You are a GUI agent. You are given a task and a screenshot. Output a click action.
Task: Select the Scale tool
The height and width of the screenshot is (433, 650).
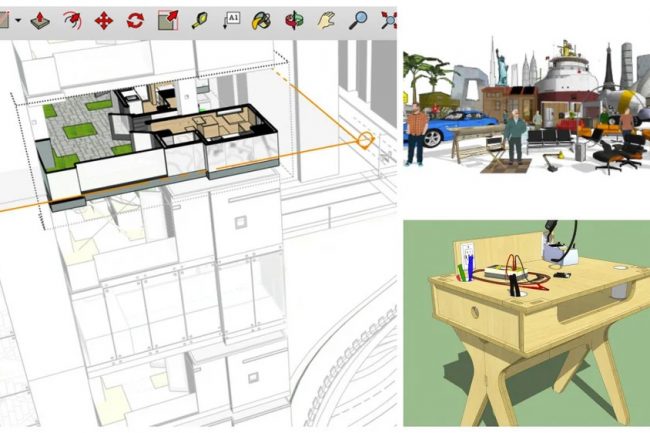pyautogui.click(x=167, y=19)
